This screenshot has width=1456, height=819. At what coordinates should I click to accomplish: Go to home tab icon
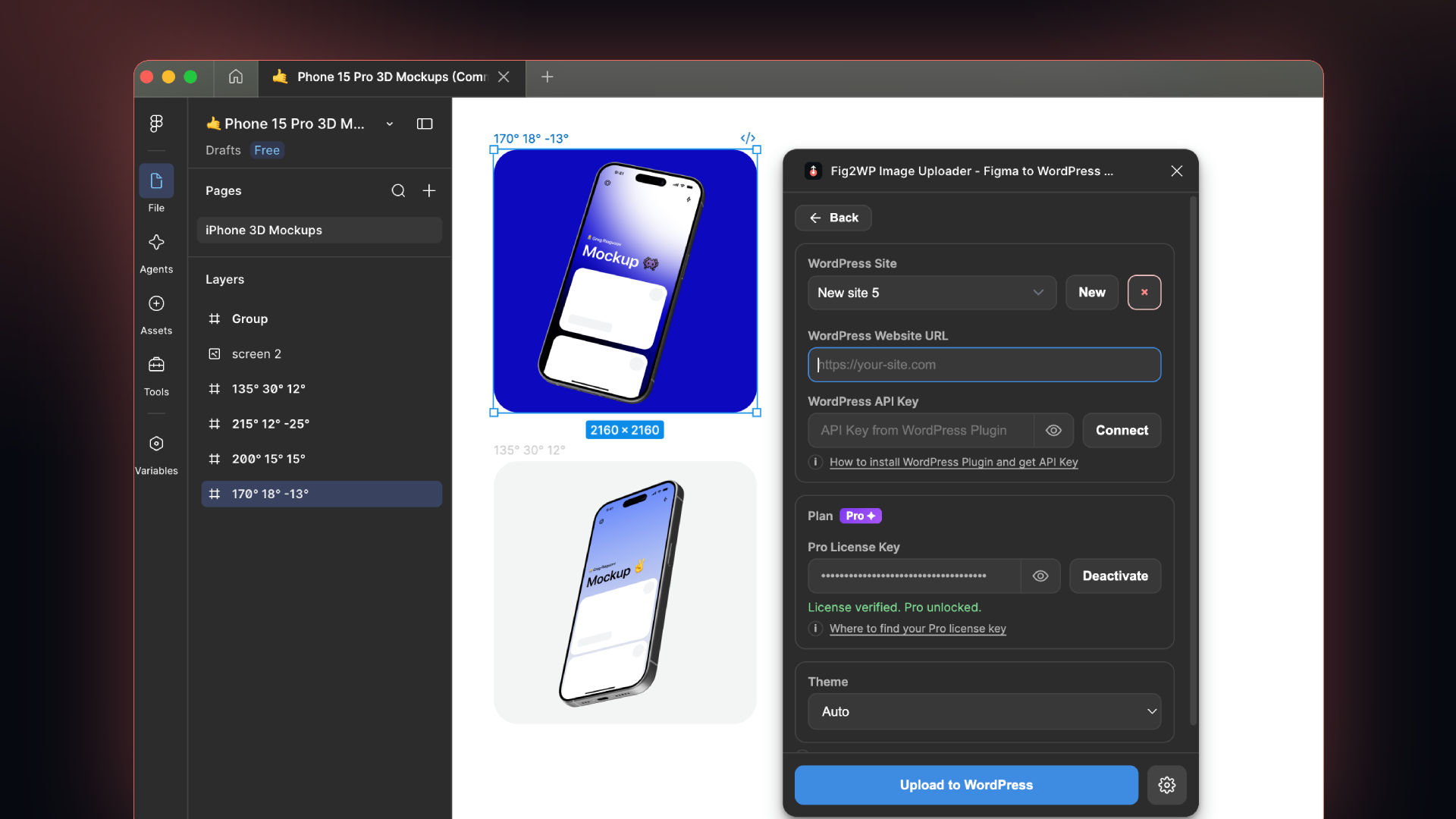[x=236, y=77]
